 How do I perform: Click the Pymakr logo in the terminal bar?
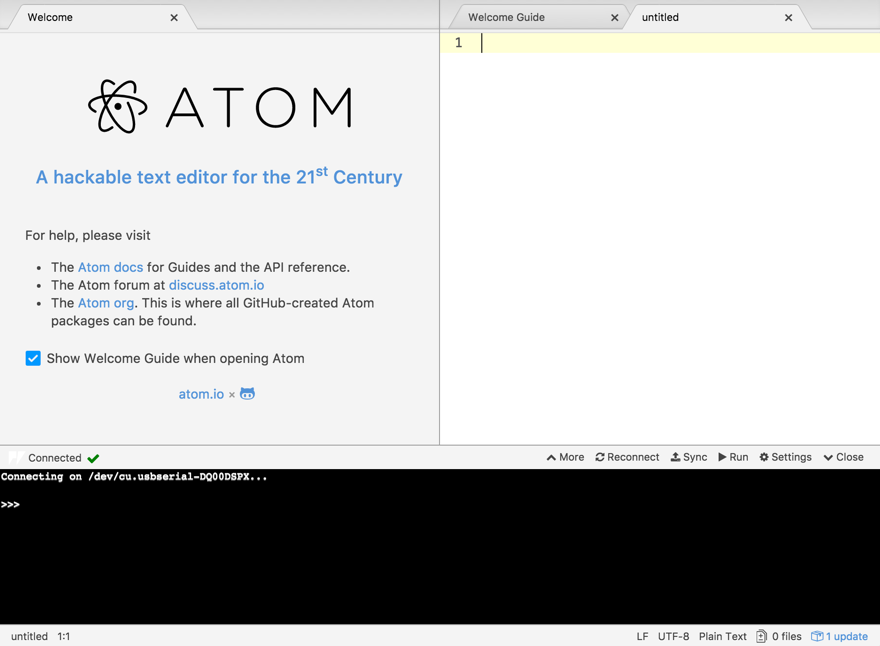point(15,458)
